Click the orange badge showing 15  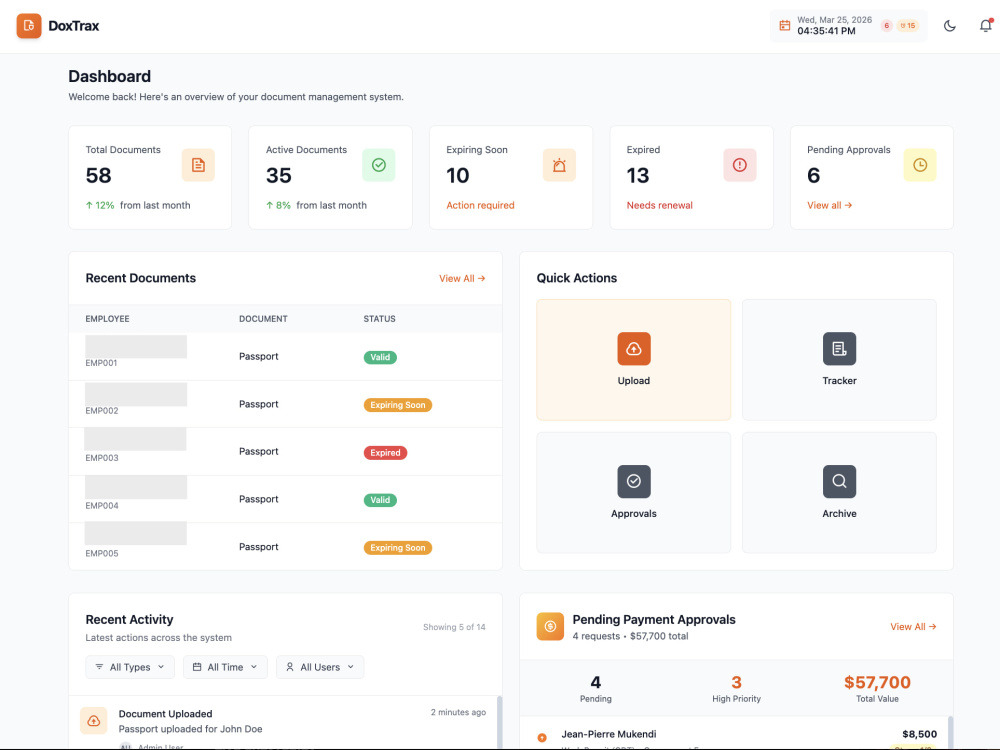pyautogui.click(x=908, y=26)
